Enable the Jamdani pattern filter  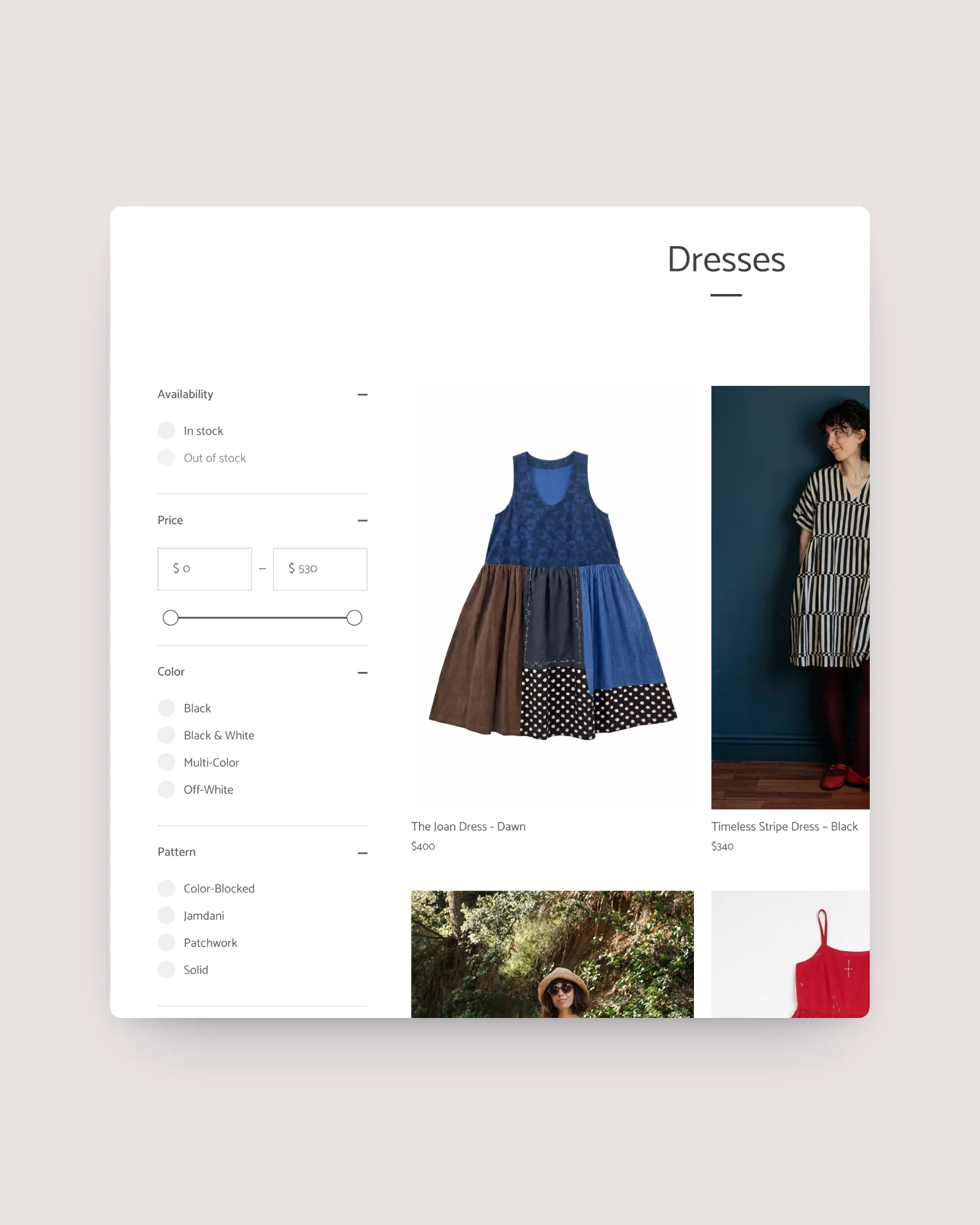pos(167,915)
